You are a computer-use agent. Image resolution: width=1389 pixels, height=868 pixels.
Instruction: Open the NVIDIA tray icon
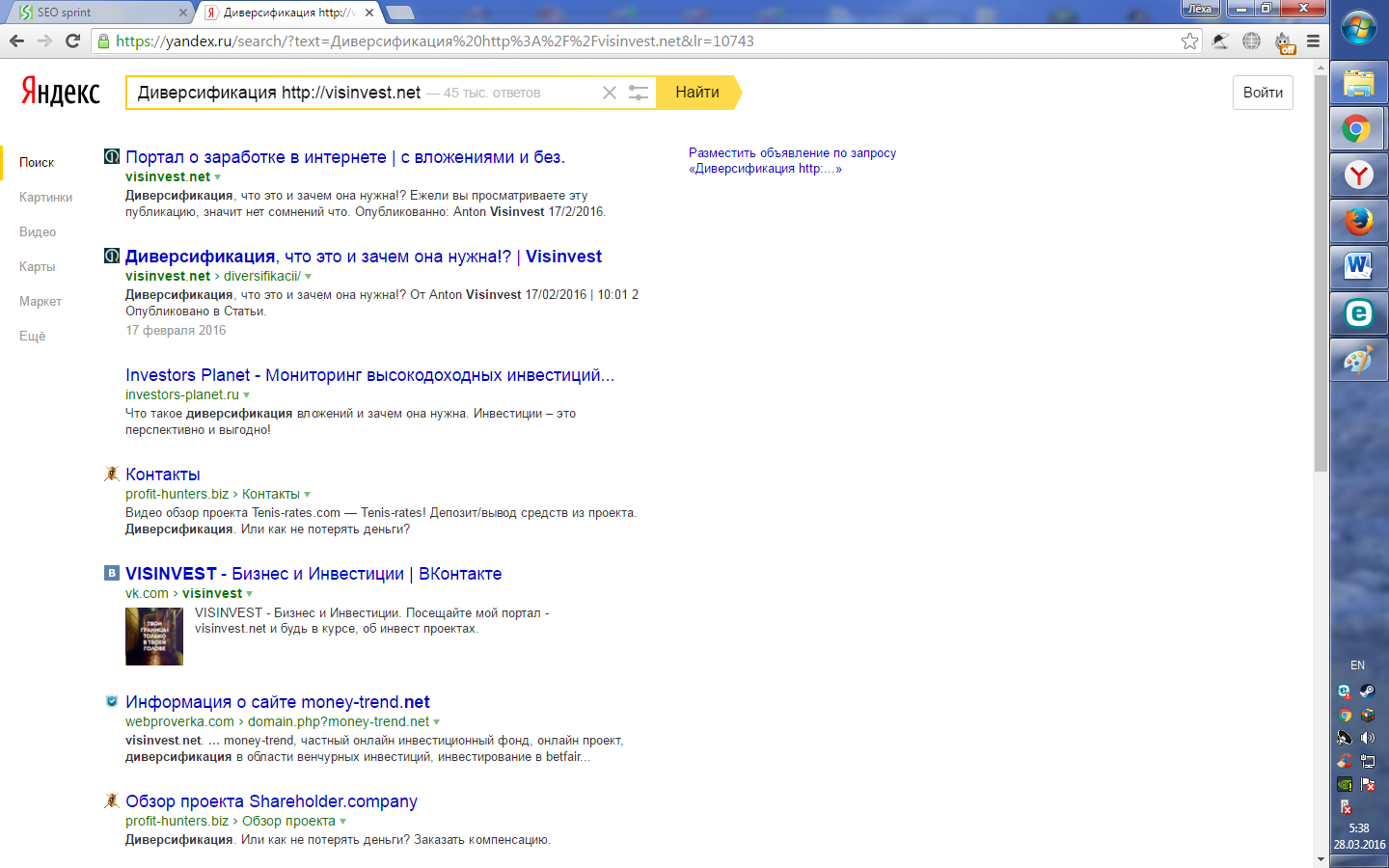click(1345, 784)
